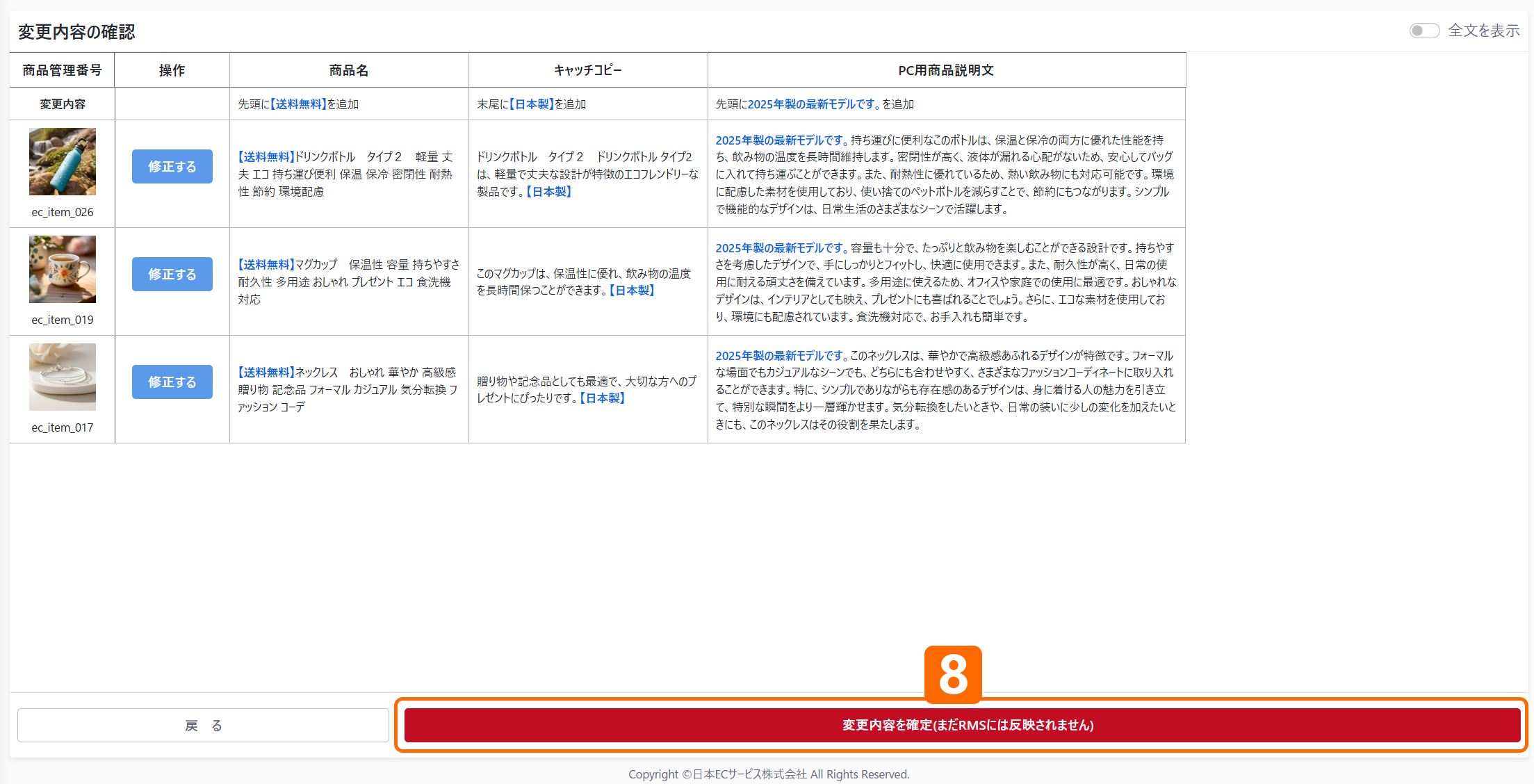Click the ec_item_019 item number
Image resolution: width=1534 pixels, height=784 pixels.
pos(63,320)
